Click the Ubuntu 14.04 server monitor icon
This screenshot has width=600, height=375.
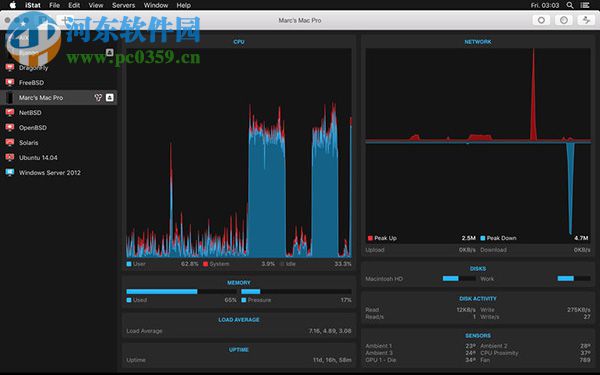point(10,157)
